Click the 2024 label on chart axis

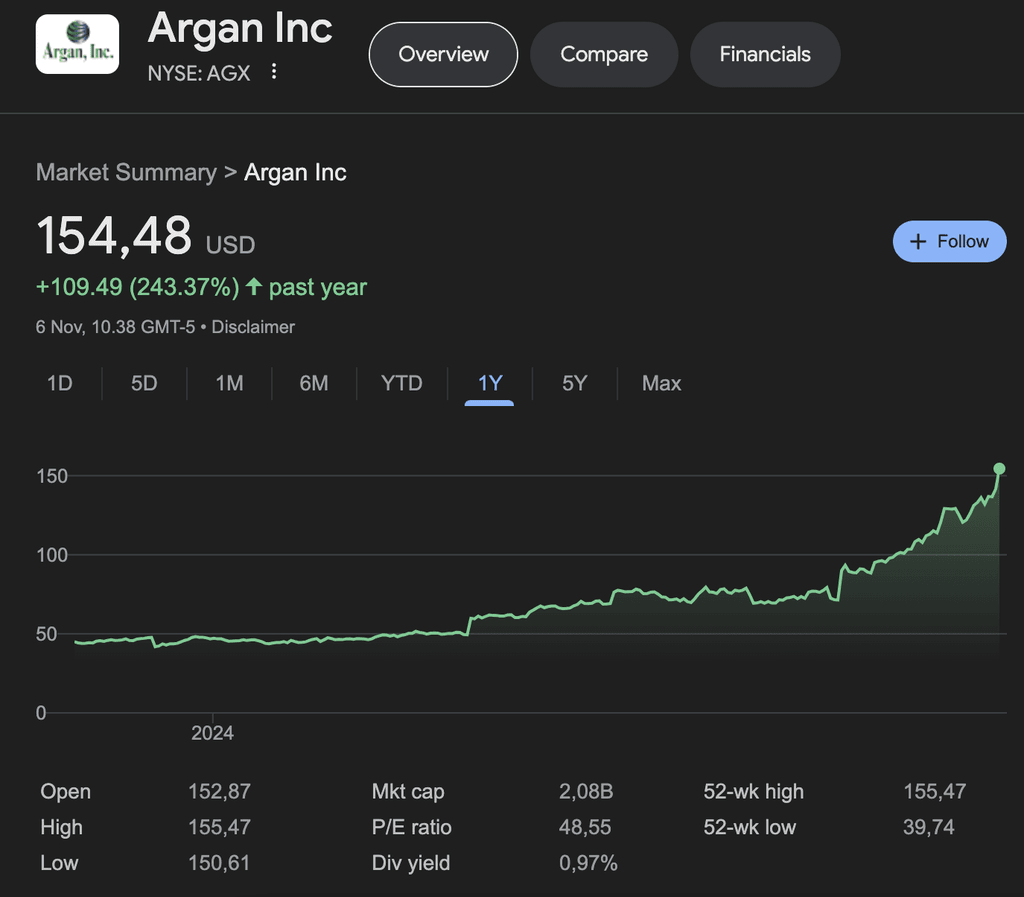pos(212,733)
